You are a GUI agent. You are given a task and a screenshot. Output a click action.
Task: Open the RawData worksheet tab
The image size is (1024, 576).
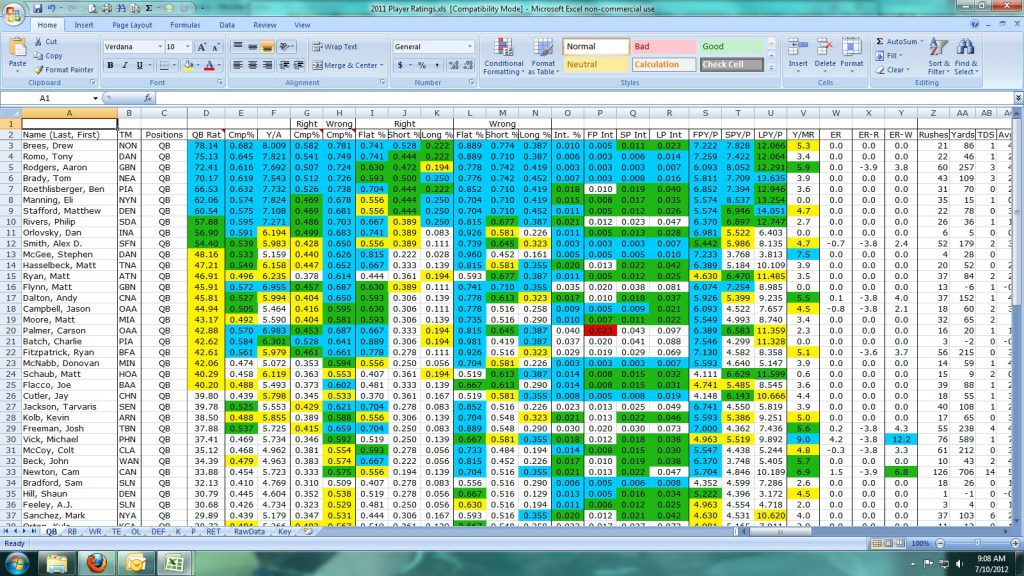[247, 532]
